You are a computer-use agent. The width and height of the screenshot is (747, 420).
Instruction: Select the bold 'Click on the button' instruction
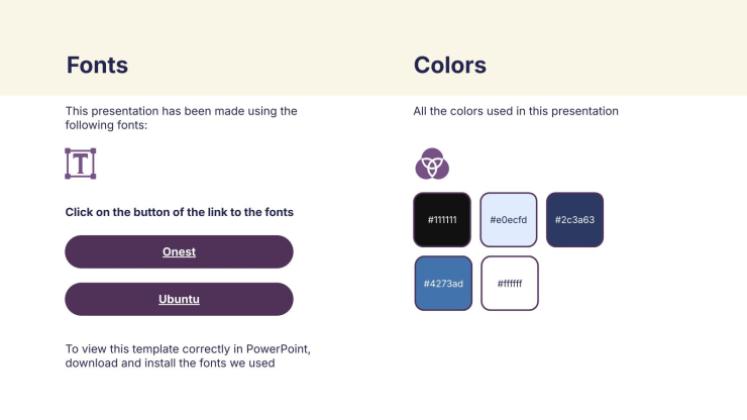pos(179,212)
